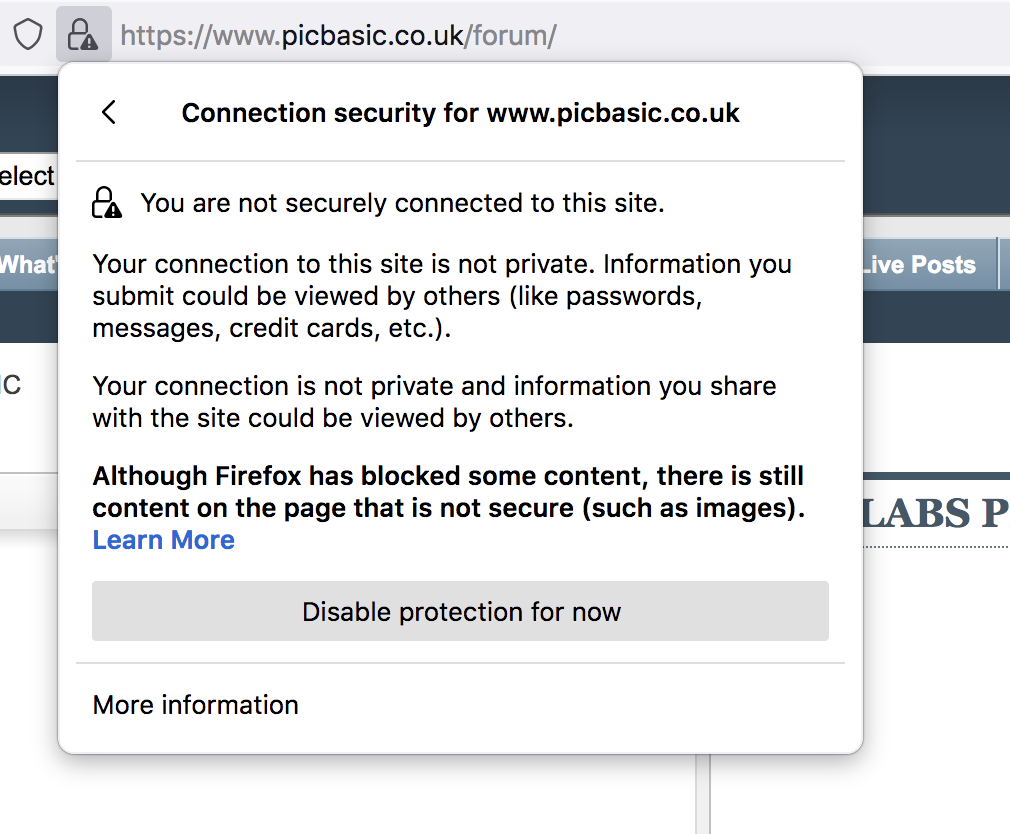1010x834 pixels.
Task: Click the bold blocked-content warning text
Action: click(448, 492)
